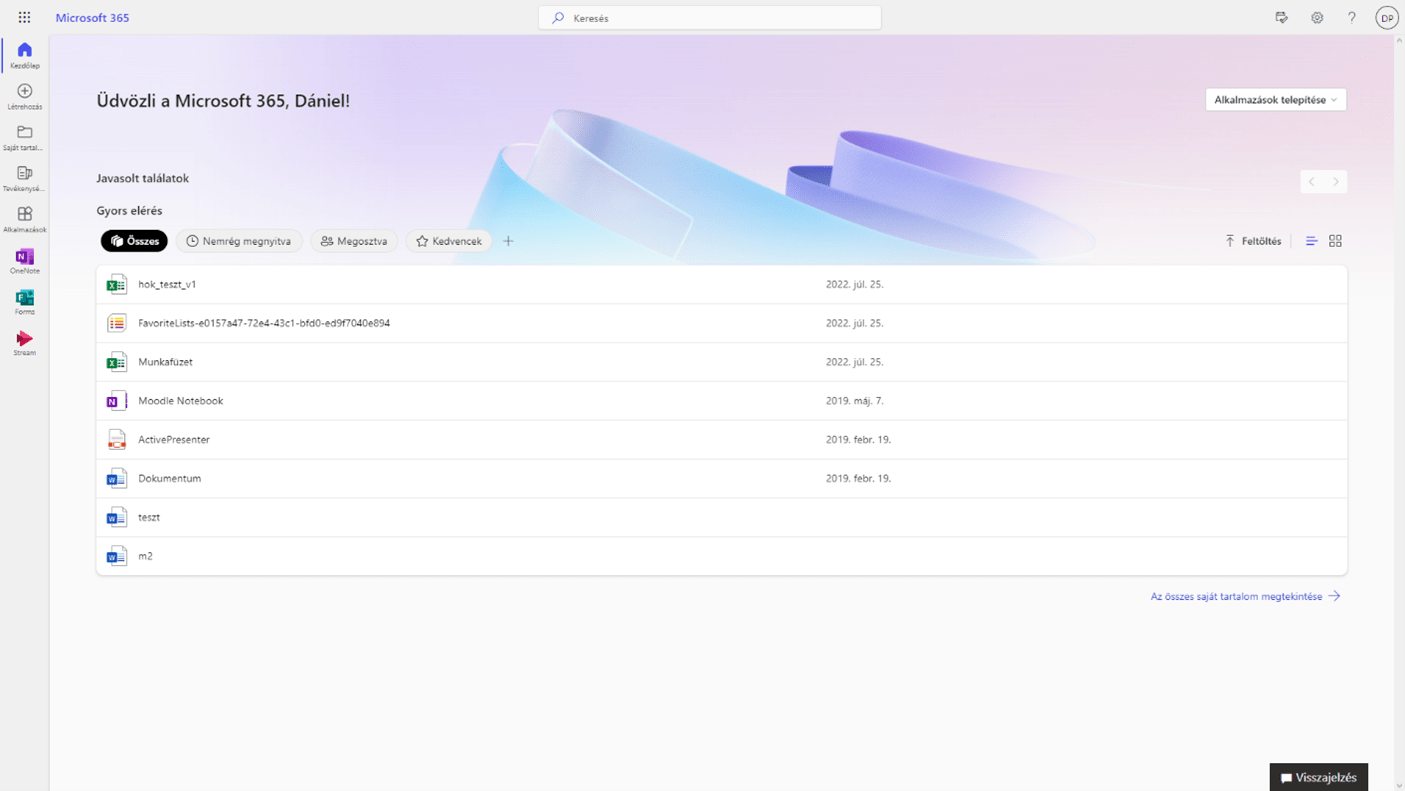This screenshot has height=791, width=1405.
Task: Open the settings gear icon
Action: 1317,17
